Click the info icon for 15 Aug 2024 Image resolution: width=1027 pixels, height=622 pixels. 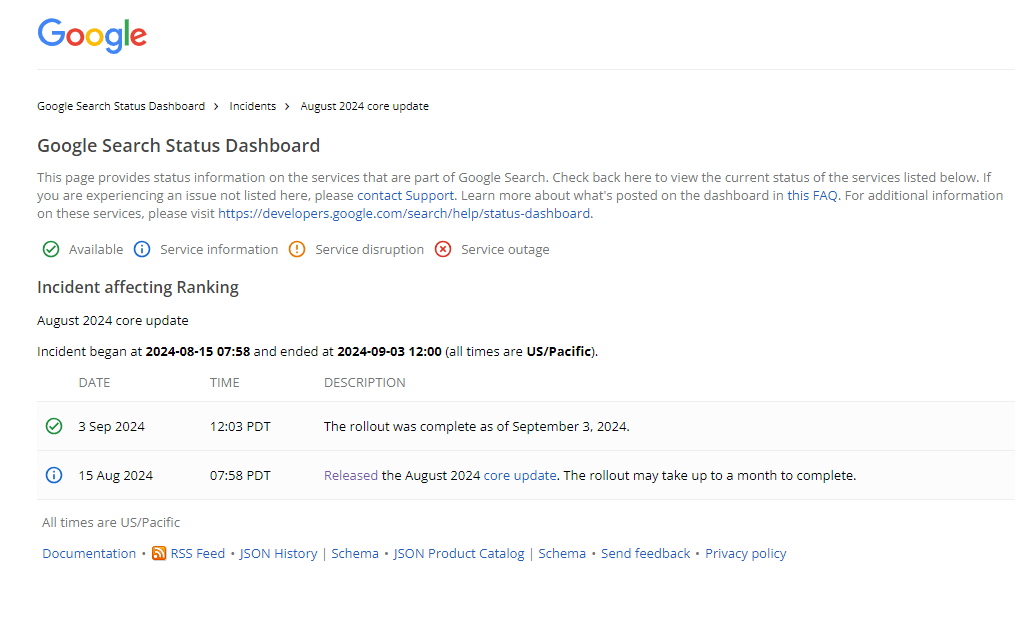[x=54, y=475]
